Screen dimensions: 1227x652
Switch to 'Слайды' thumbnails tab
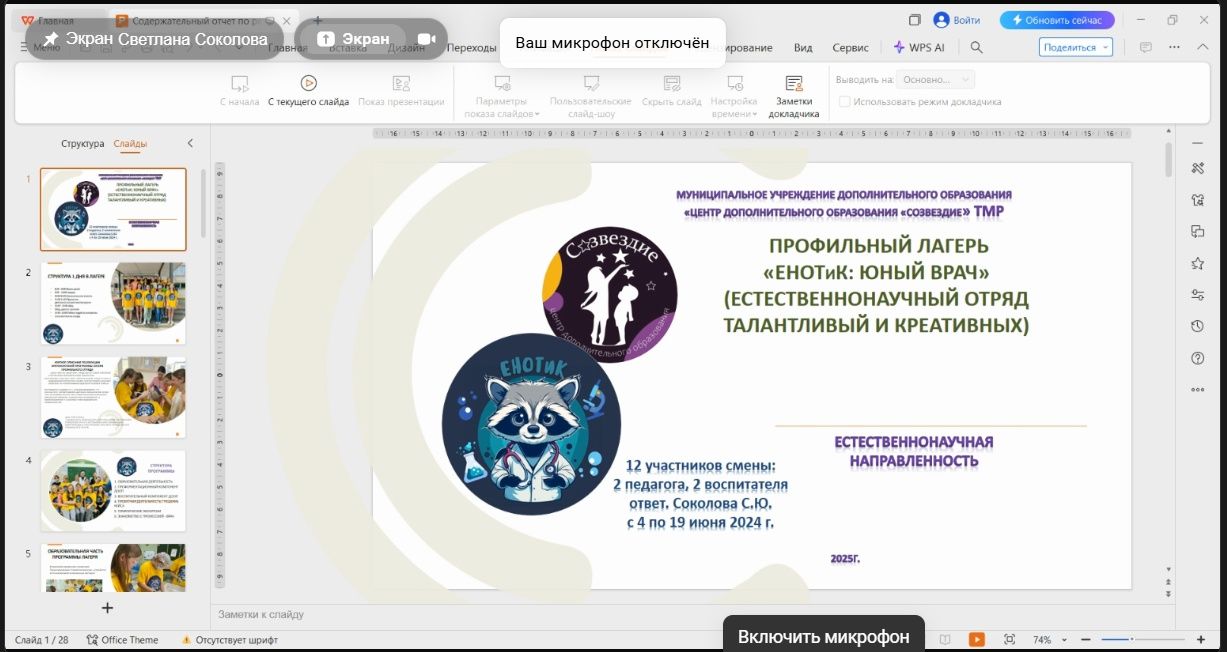coord(130,144)
